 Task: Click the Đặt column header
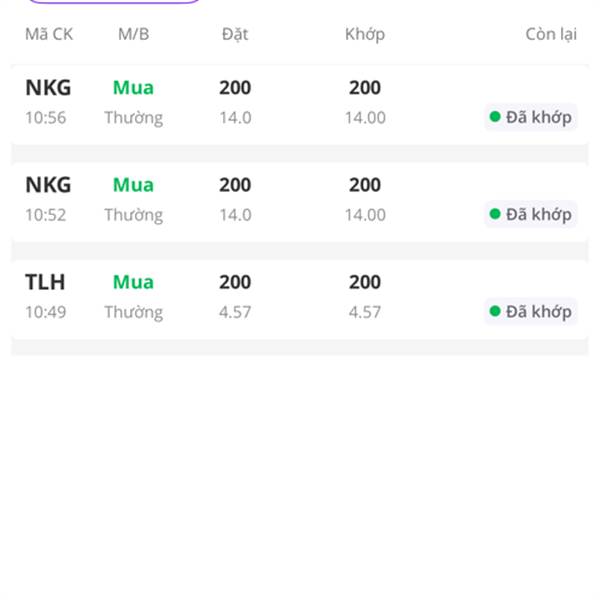235,34
